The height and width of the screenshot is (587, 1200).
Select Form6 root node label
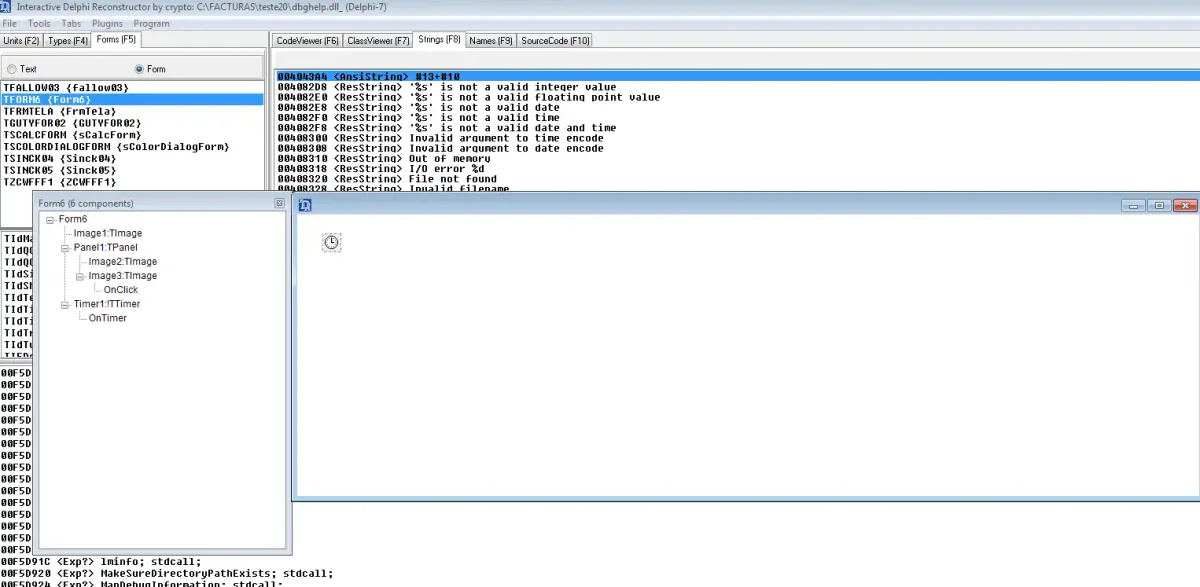coord(73,219)
